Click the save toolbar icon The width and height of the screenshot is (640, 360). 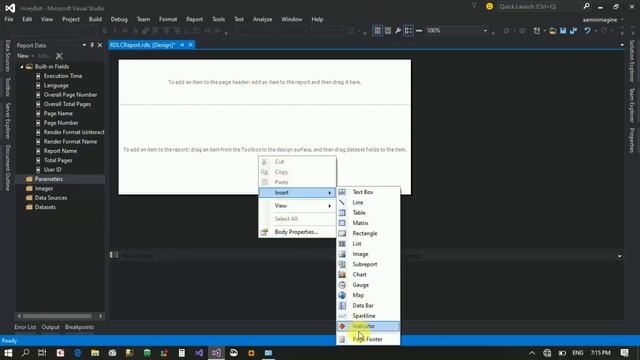(x=563, y=31)
